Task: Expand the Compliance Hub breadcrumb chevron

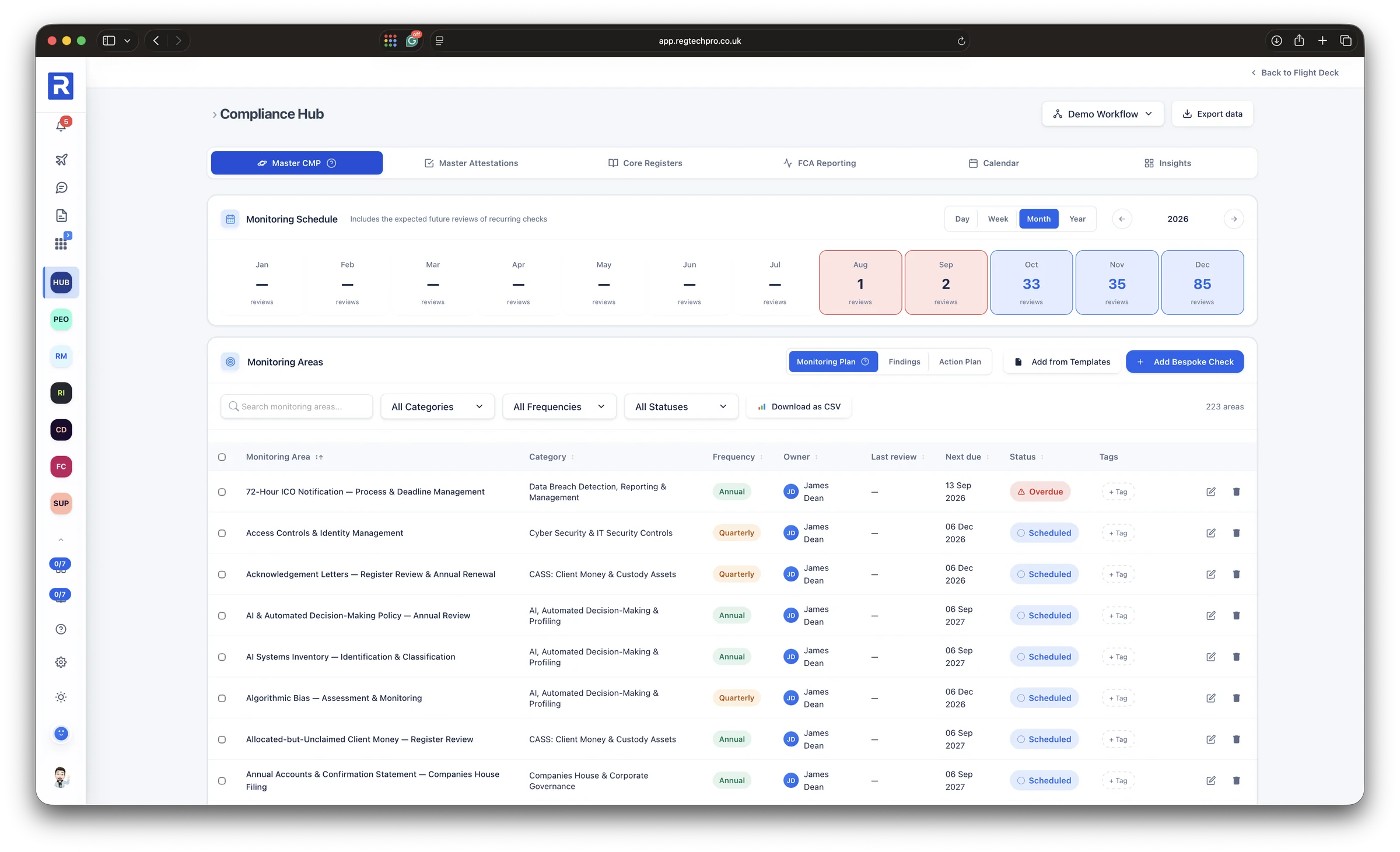Action: pos(214,115)
